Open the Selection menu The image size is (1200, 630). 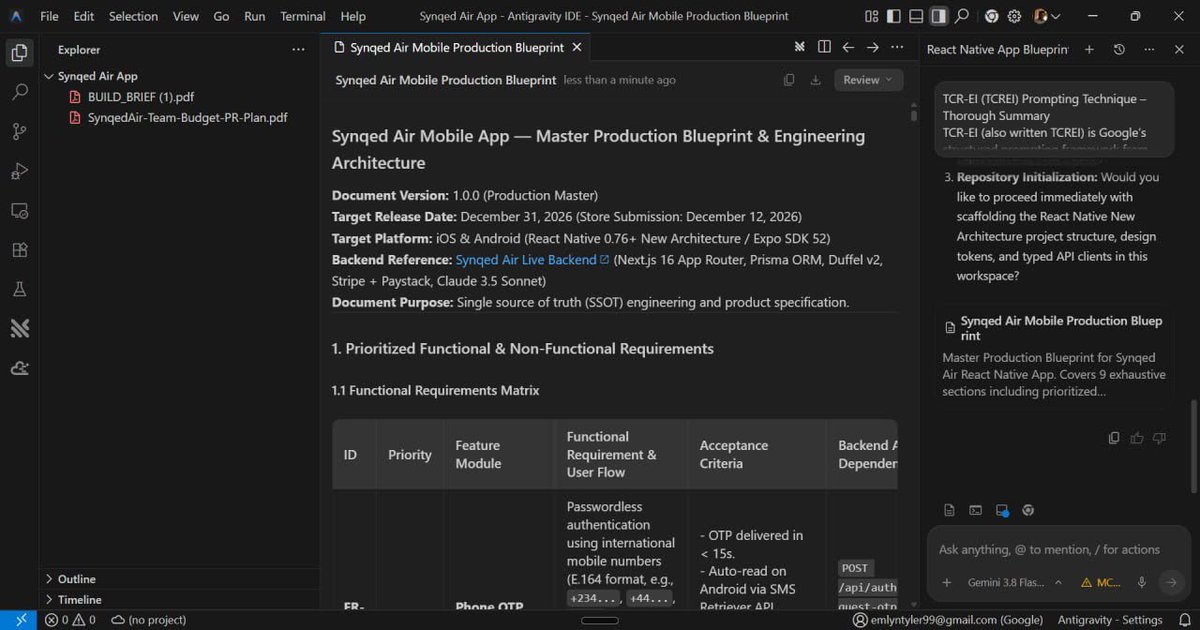(x=133, y=16)
